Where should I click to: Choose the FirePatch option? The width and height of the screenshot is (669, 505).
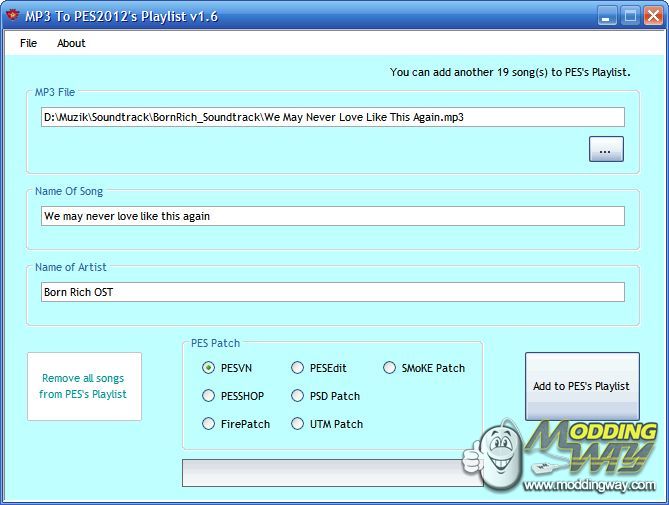[209, 424]
